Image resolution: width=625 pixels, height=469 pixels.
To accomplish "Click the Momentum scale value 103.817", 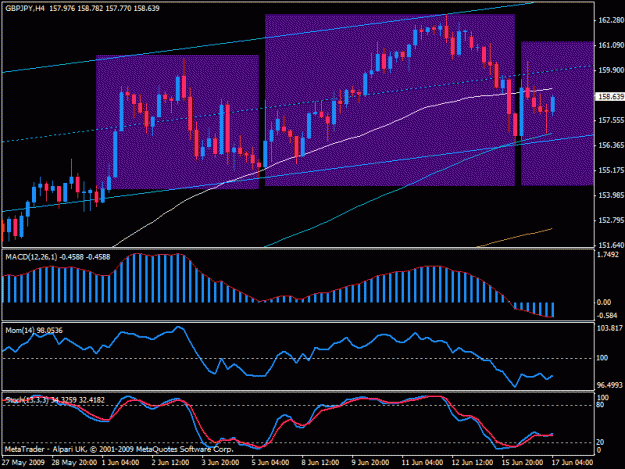I will pos(610,328).
